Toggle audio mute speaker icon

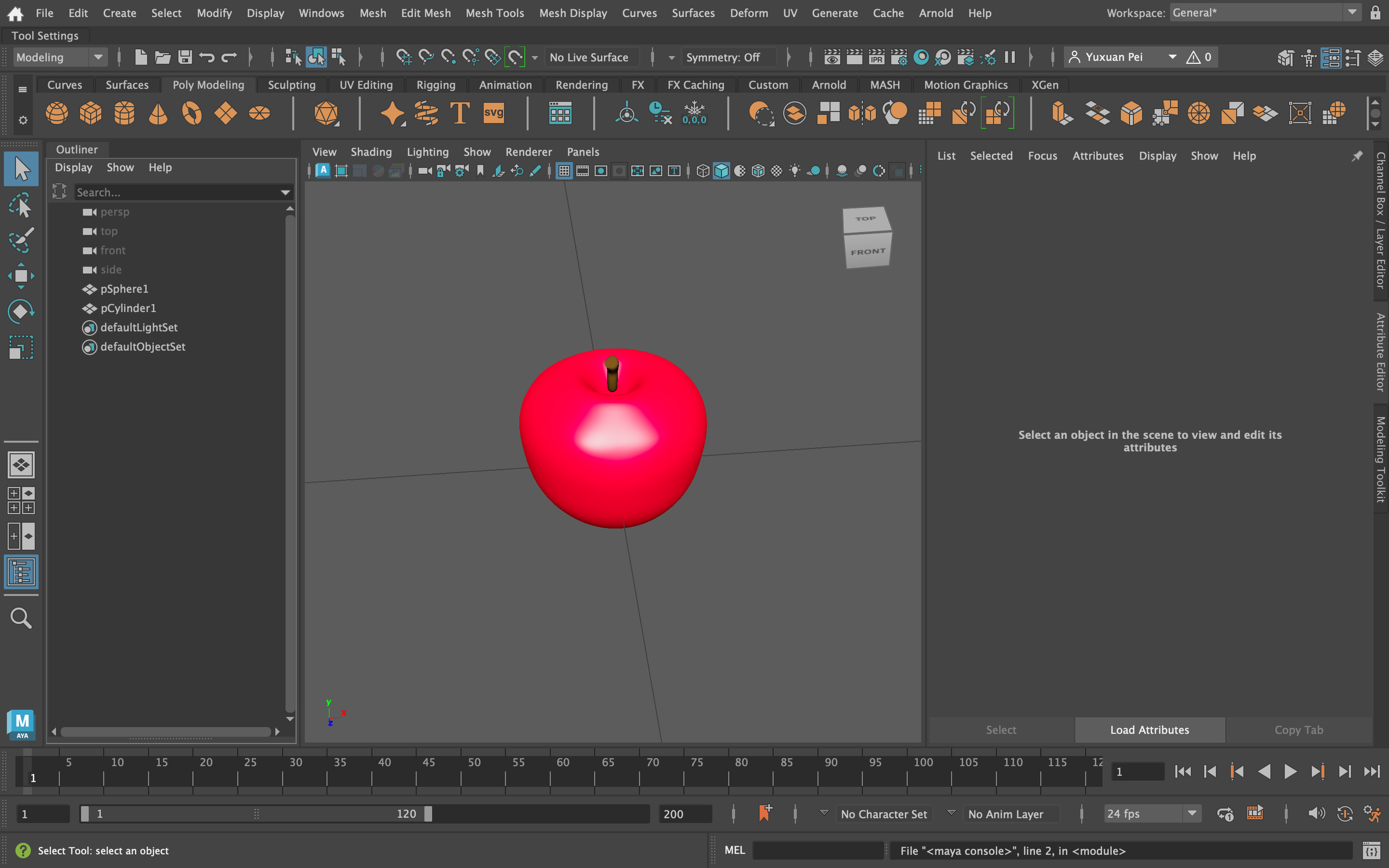pyautogui.click(x=1316, y=814)
